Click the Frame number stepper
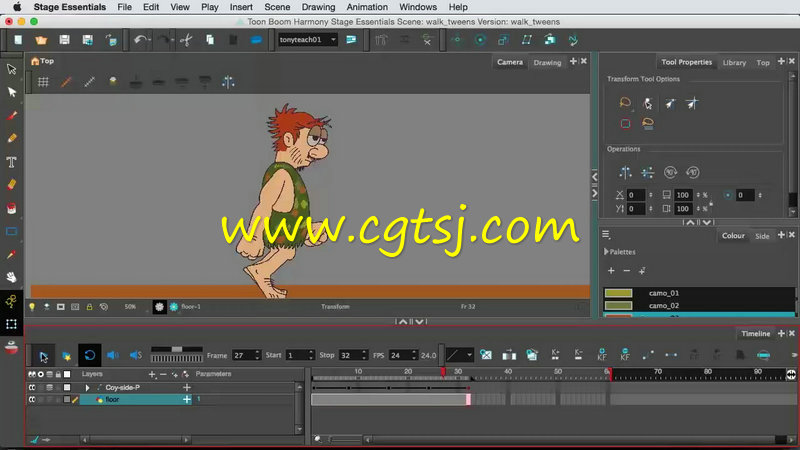Viewport: 800px width, 450px height. 257,355
